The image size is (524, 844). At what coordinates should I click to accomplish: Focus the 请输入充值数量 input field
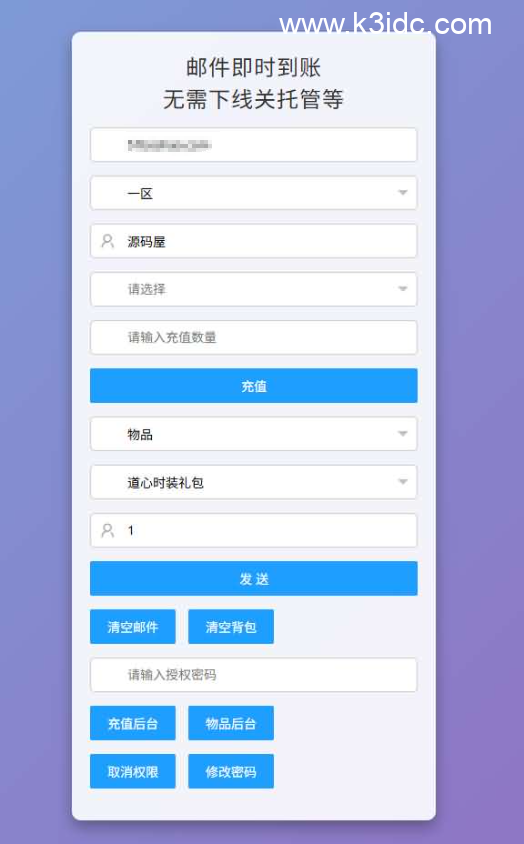(x=254, y=337)
